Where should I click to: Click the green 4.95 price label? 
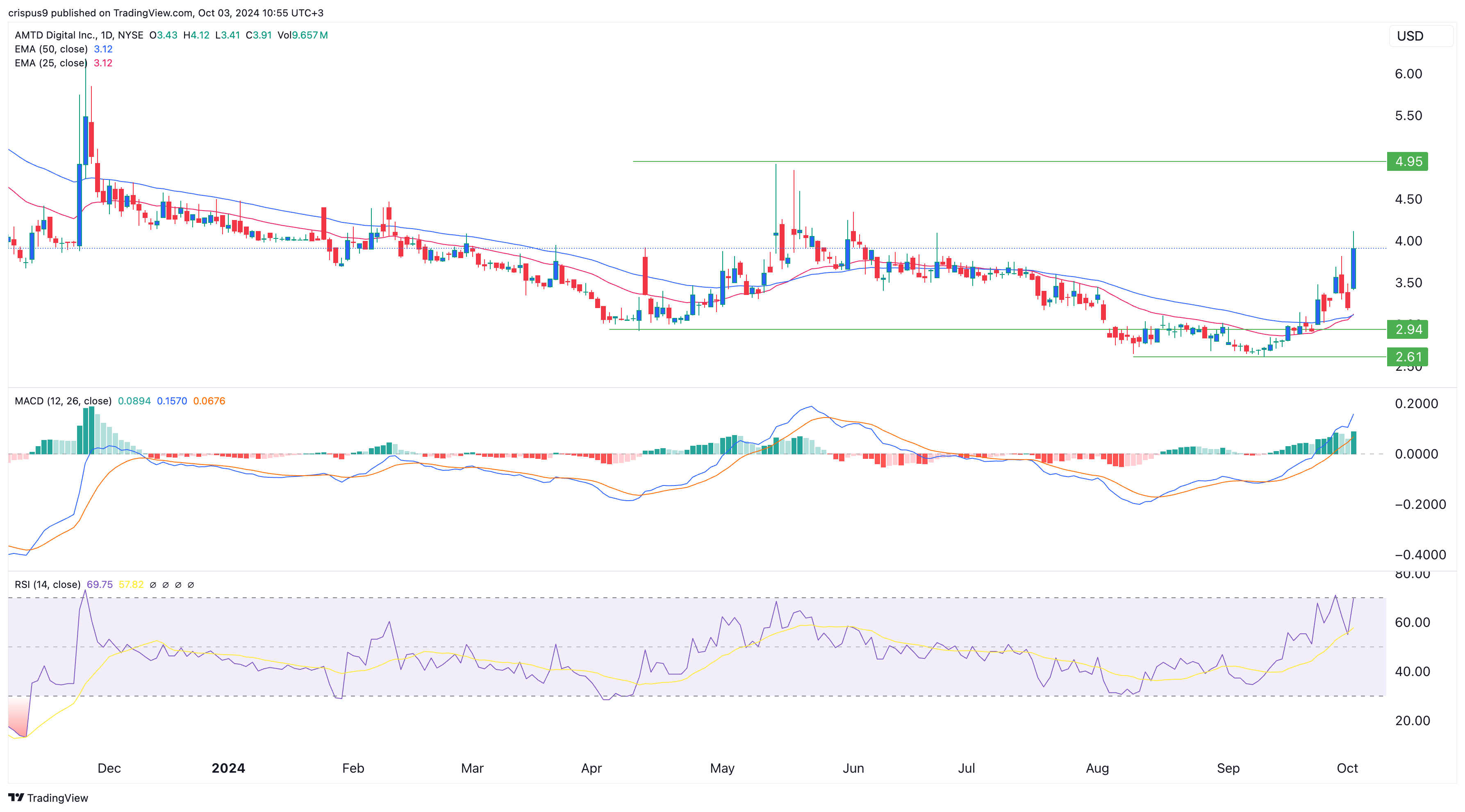(1408, 161)
